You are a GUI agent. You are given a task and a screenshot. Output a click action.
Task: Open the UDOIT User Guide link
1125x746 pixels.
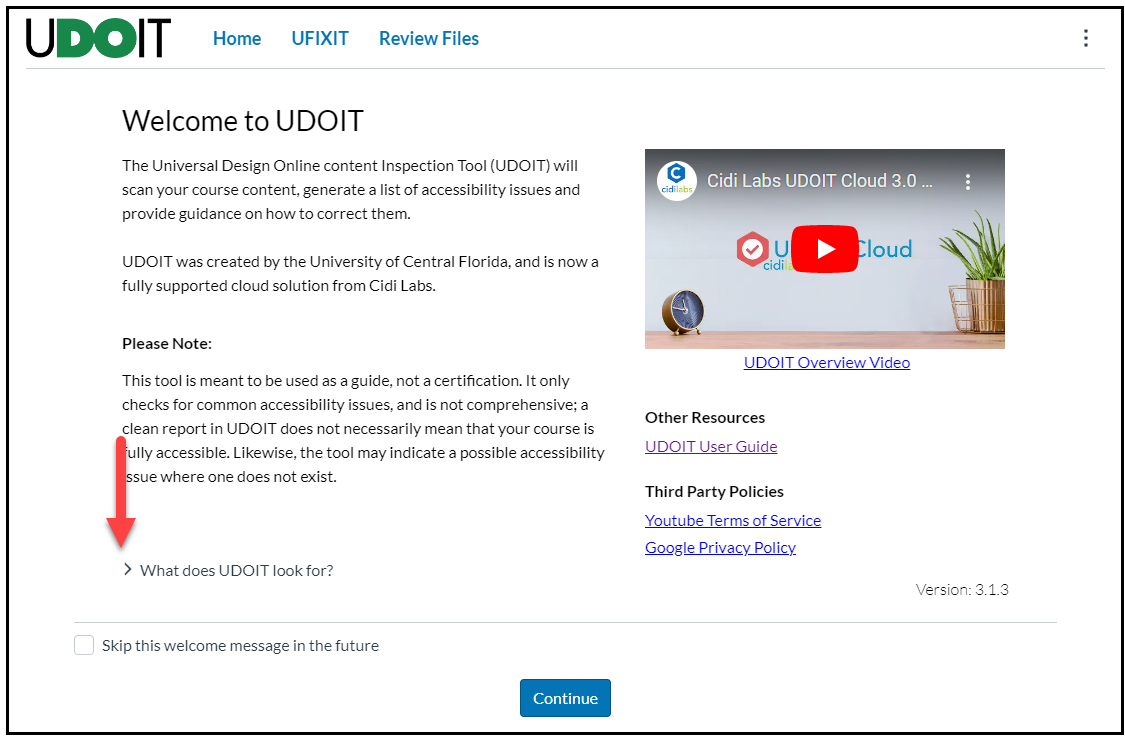(711, 447)
